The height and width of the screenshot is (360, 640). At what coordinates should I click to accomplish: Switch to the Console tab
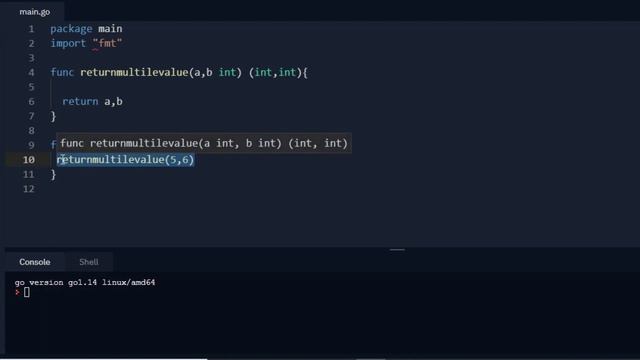[x=35, y=262]
